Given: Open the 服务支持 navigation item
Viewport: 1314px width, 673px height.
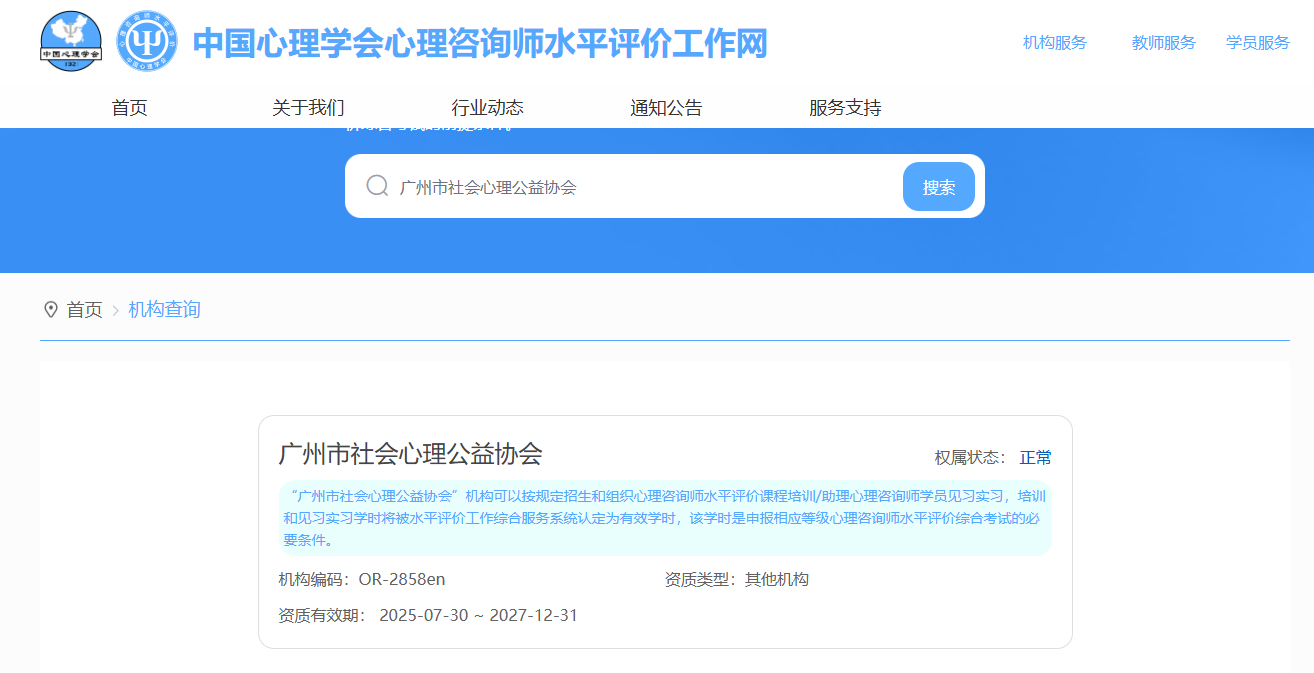Looking at the screenshot, I should 845,108.
